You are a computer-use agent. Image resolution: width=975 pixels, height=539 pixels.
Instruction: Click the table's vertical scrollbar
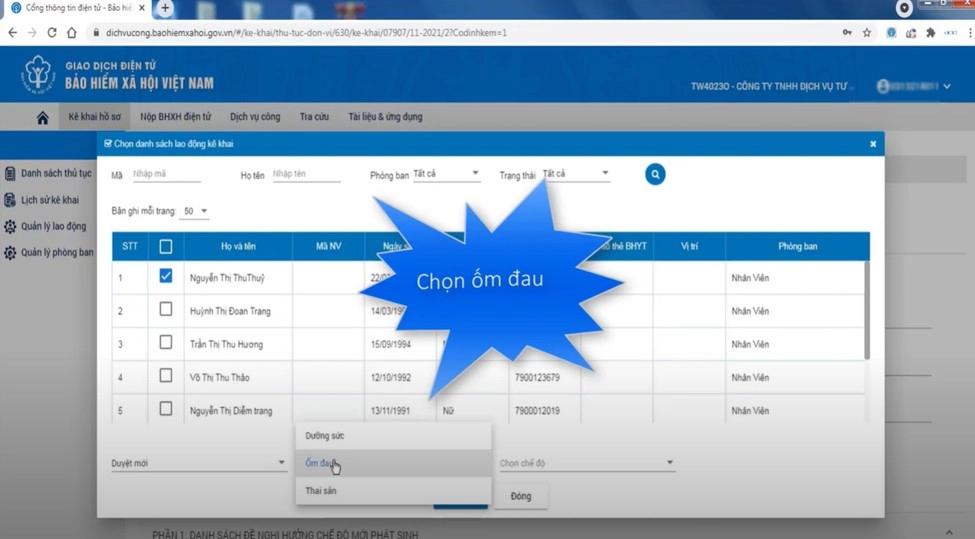pos(866,310)
